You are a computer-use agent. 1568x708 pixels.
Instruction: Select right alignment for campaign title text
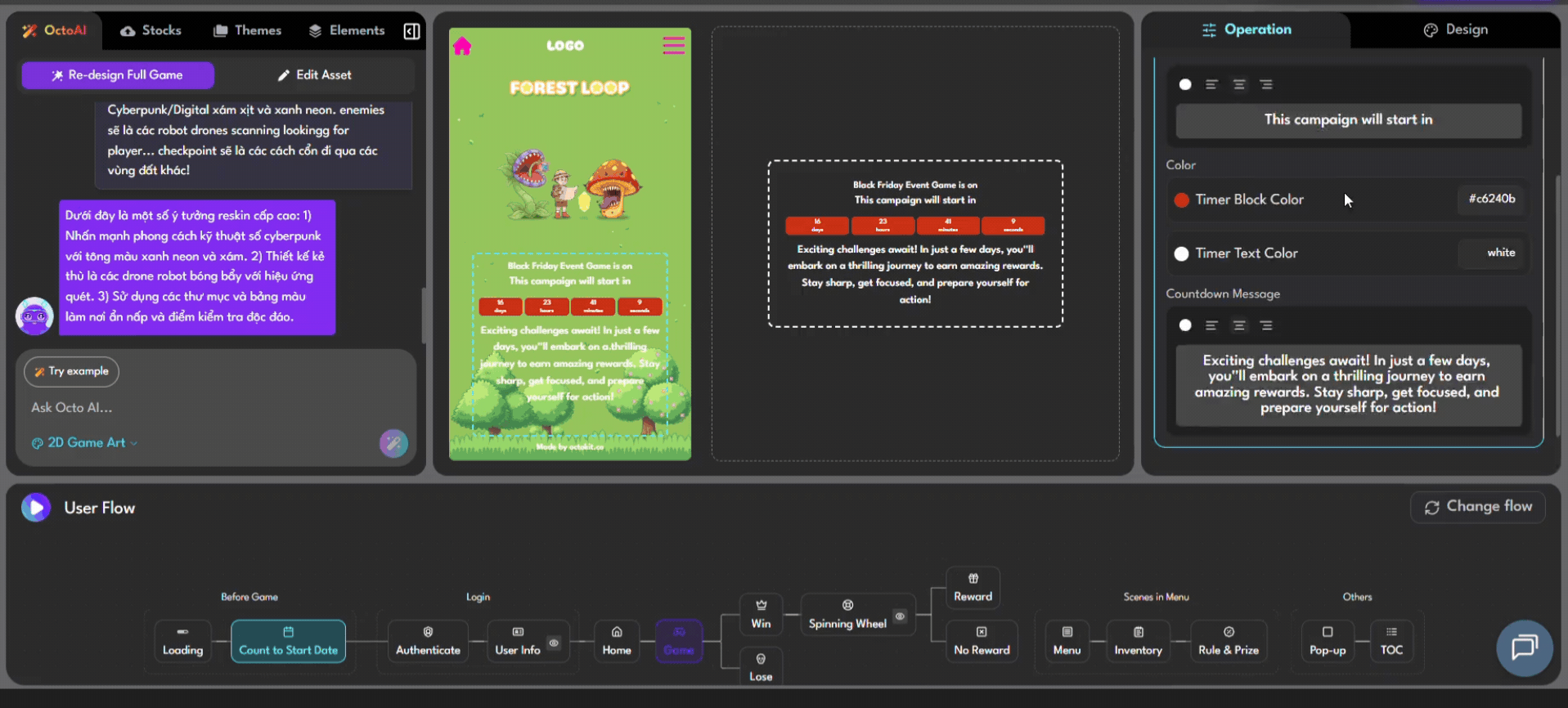coord(1266,84)
